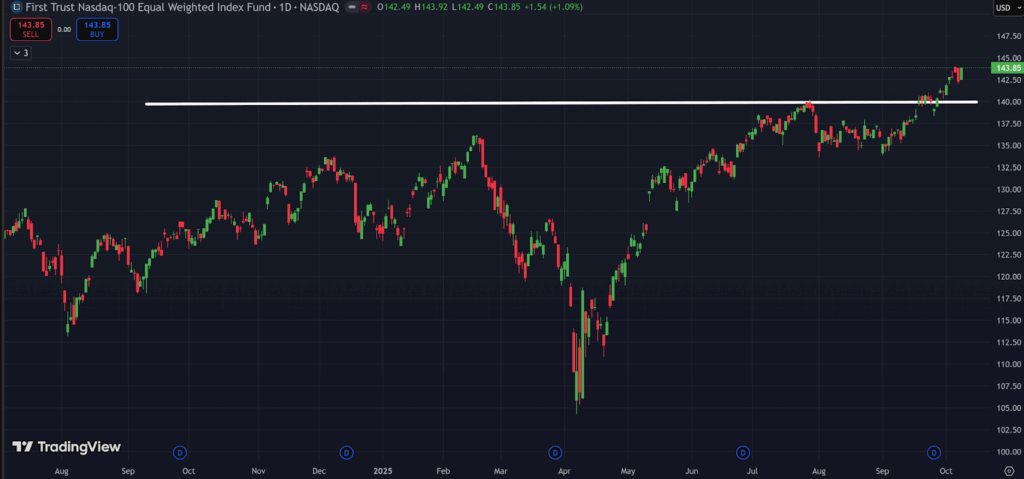Viewport: 1024px width, 479px height.
Task: Click the dividend marker near October 2024
Action: click(x=180, y=452)
